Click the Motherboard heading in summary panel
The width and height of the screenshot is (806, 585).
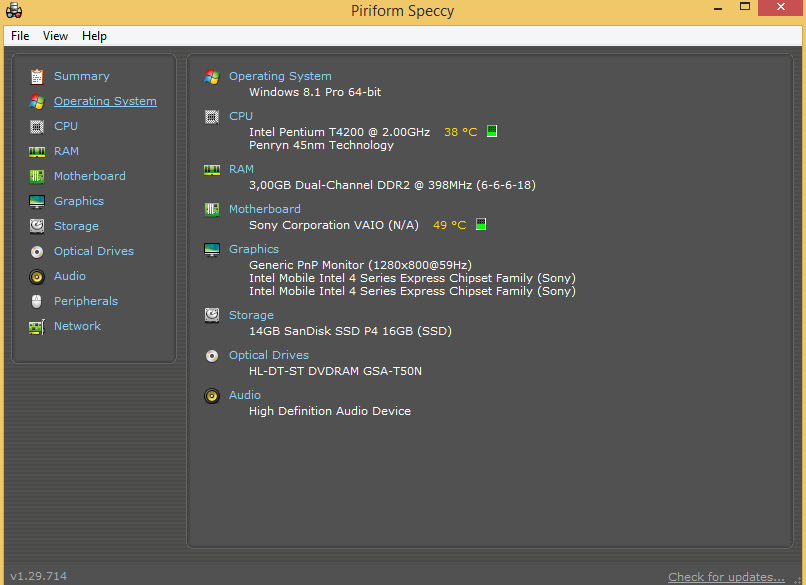click(264, 209)
